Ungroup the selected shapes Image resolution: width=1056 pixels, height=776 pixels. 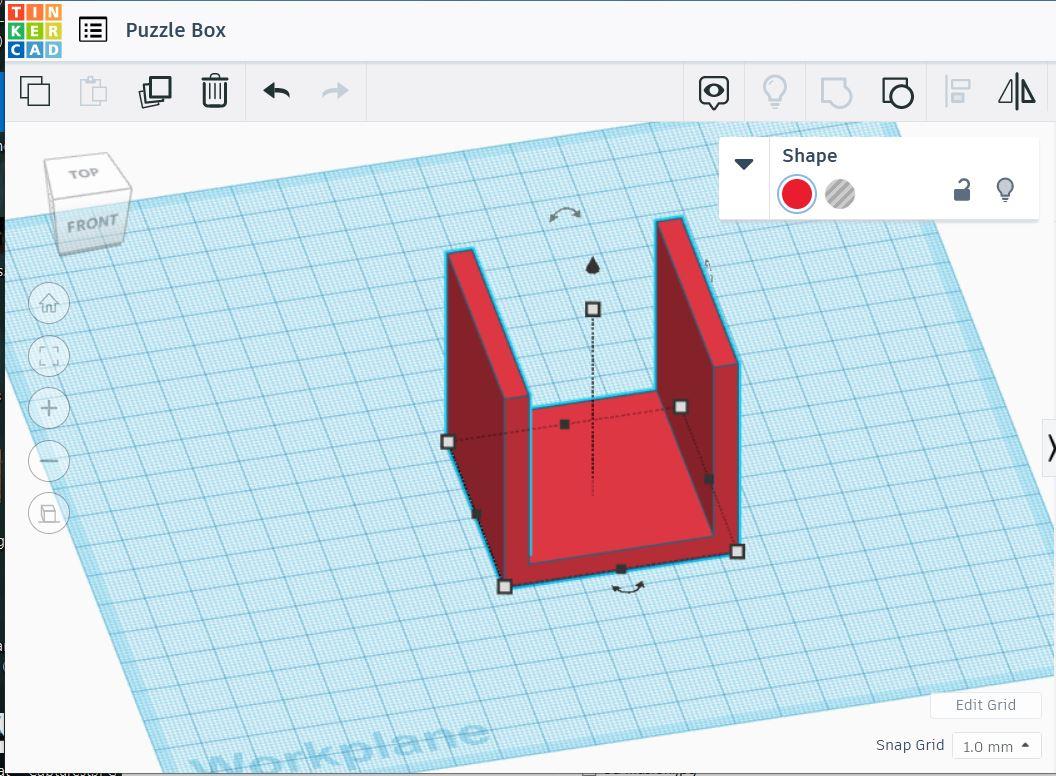click(897, 92)
